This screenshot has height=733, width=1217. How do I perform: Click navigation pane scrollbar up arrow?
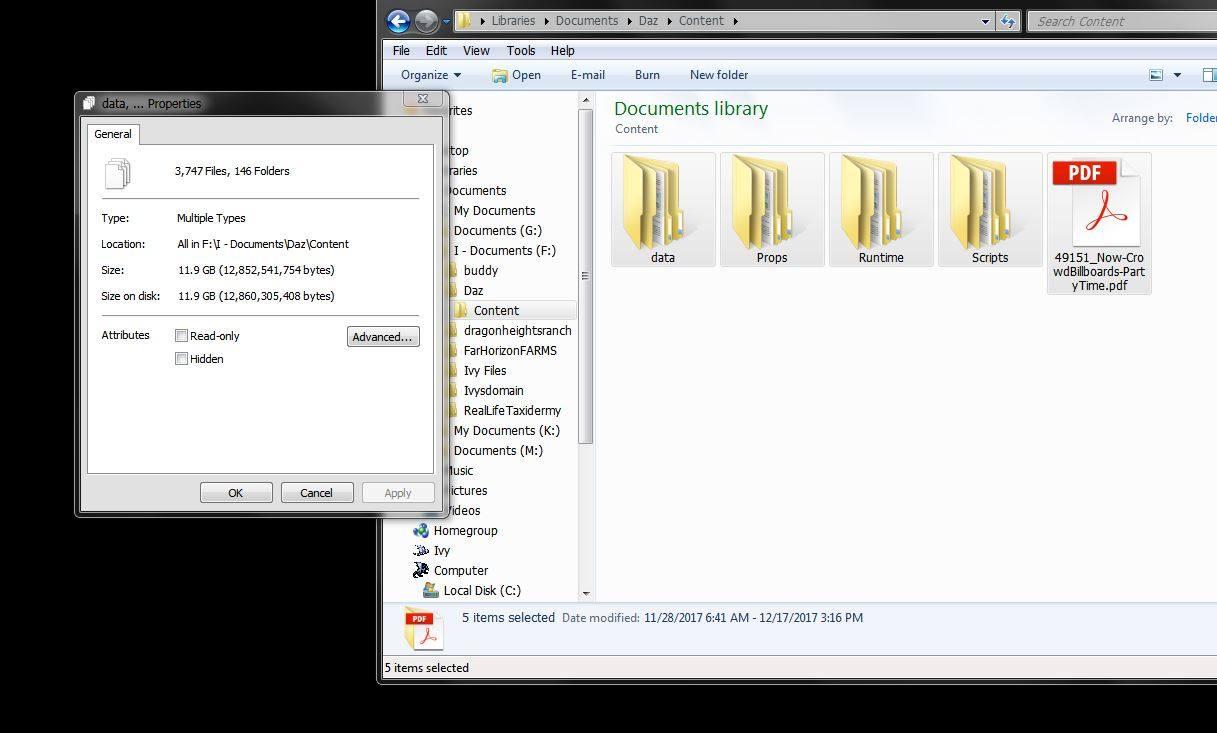586,99
